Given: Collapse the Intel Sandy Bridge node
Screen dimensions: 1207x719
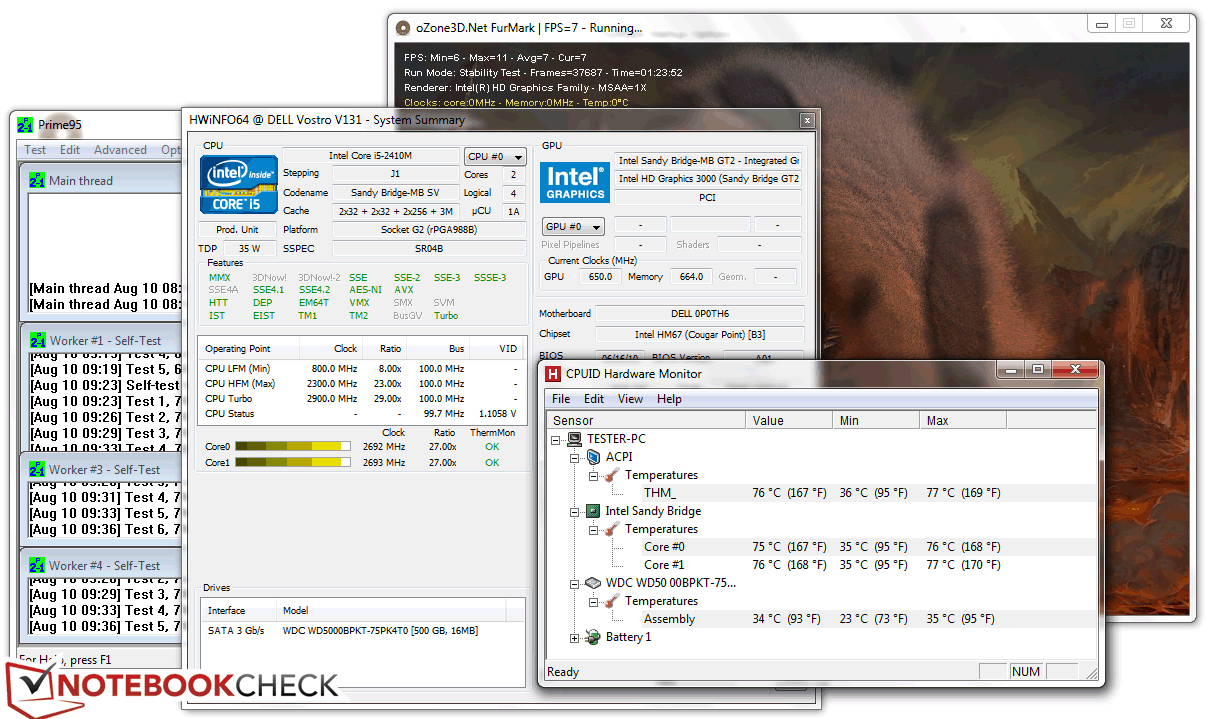Looking at the screenshot, I should (575, 511).
